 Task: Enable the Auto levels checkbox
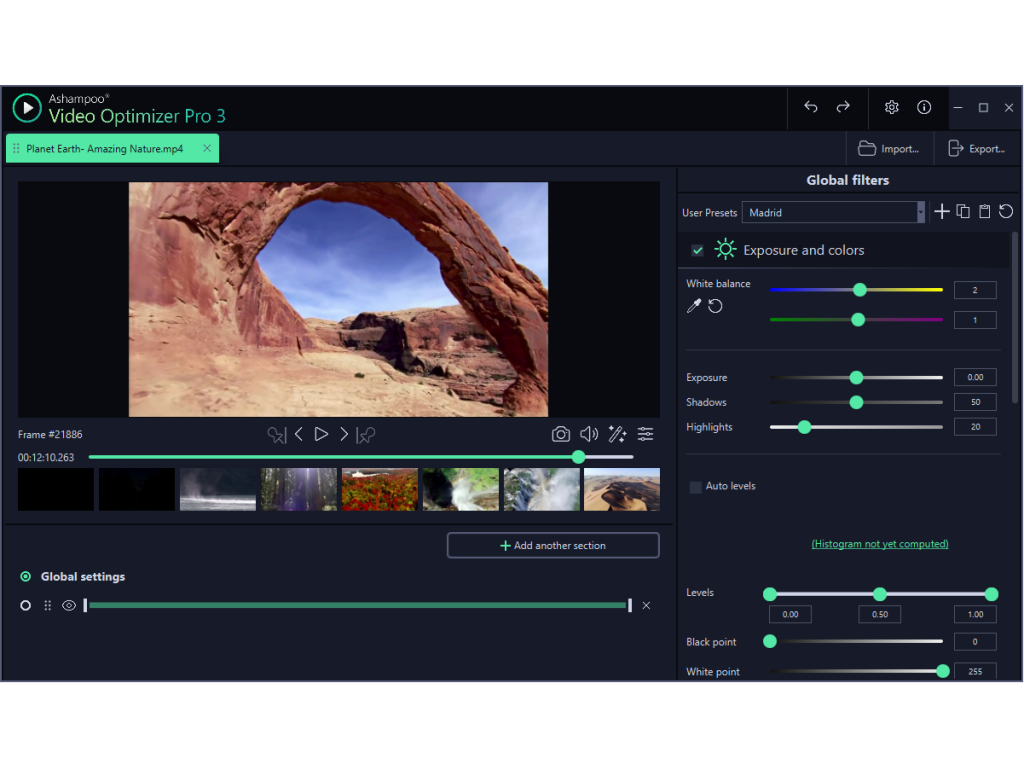point(695,487)
